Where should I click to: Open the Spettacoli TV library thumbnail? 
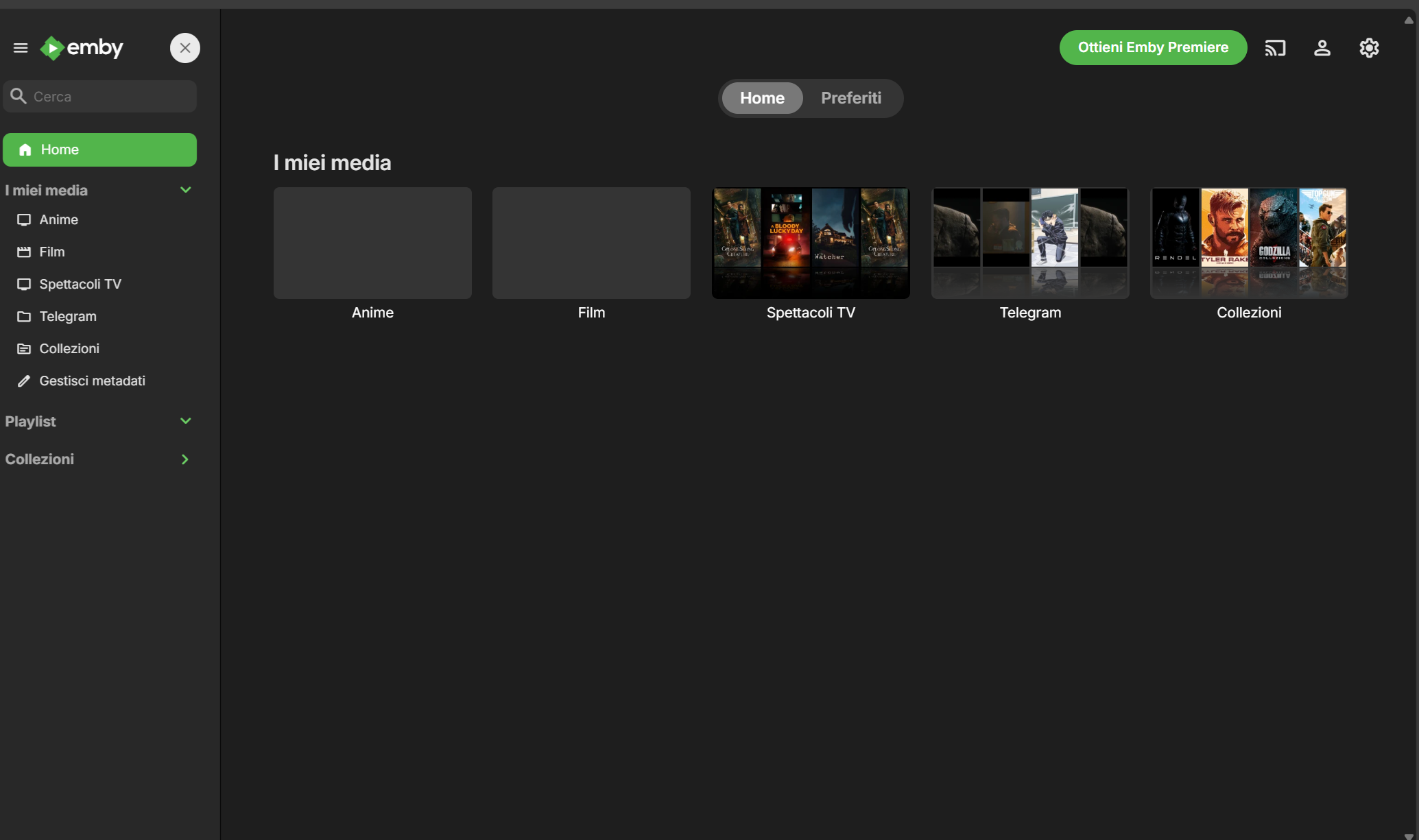[x=811, y=243]
